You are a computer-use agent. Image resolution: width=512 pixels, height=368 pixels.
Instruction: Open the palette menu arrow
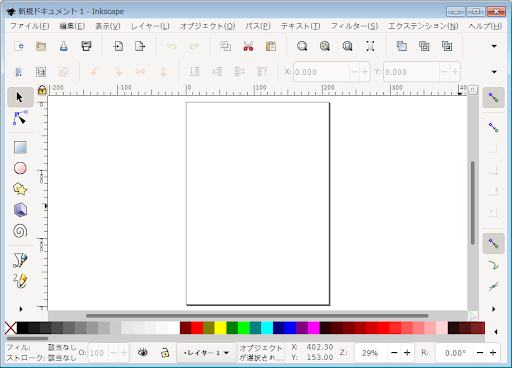point(496,331)
